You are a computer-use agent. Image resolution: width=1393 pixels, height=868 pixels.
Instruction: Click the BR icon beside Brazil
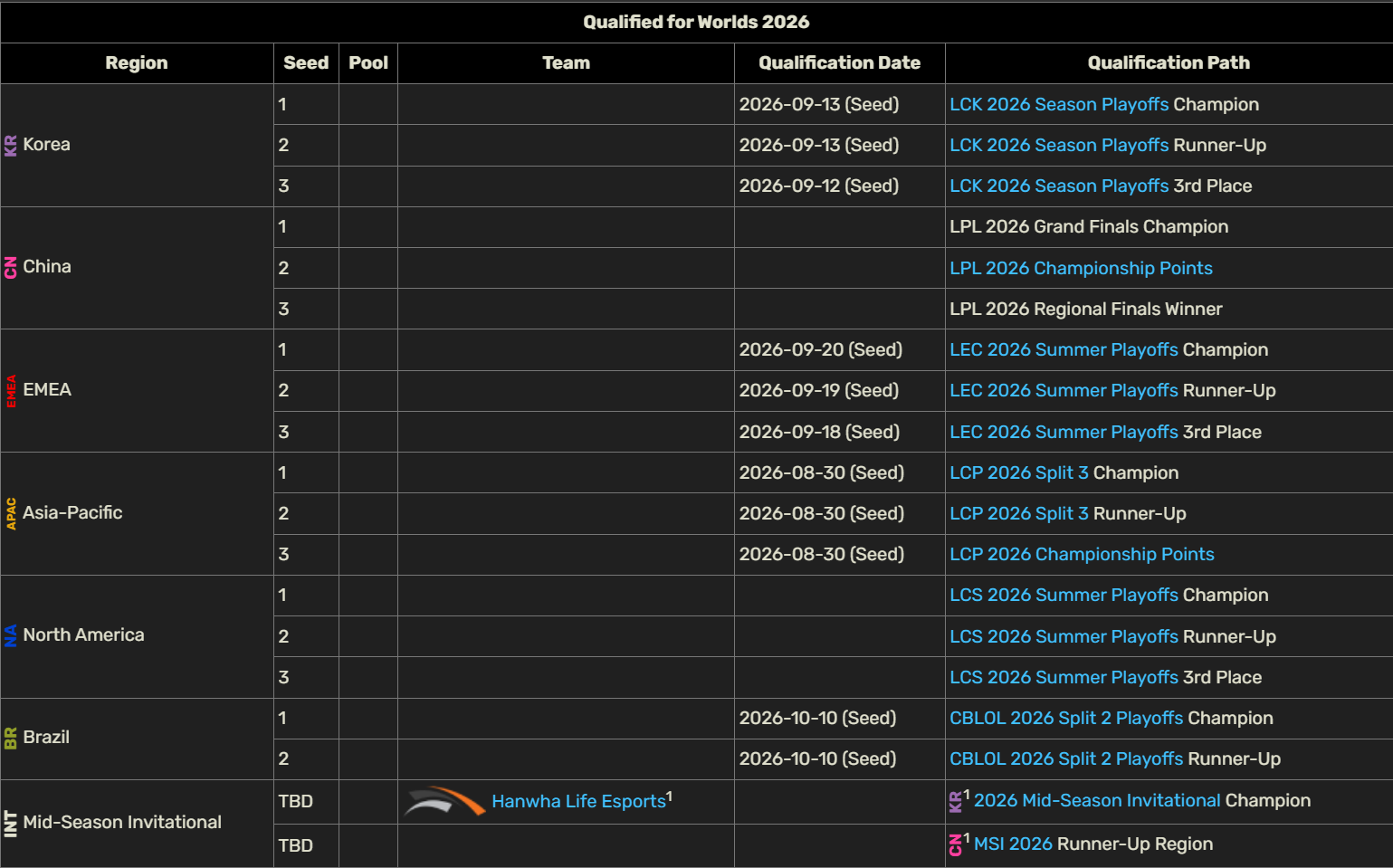coord(11,738)
